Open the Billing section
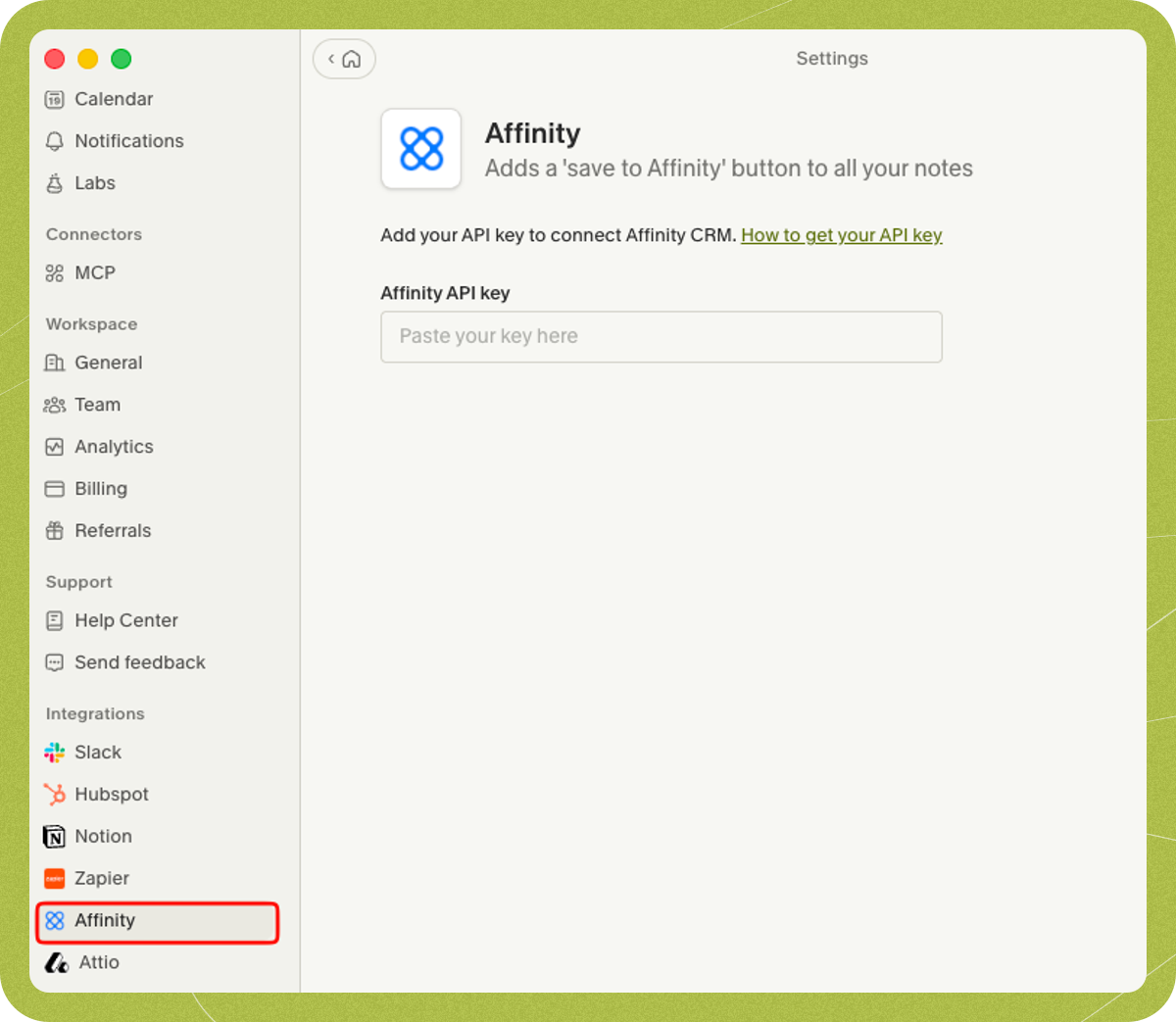This screenshot has width=1176, height=1022. (100, 488)
